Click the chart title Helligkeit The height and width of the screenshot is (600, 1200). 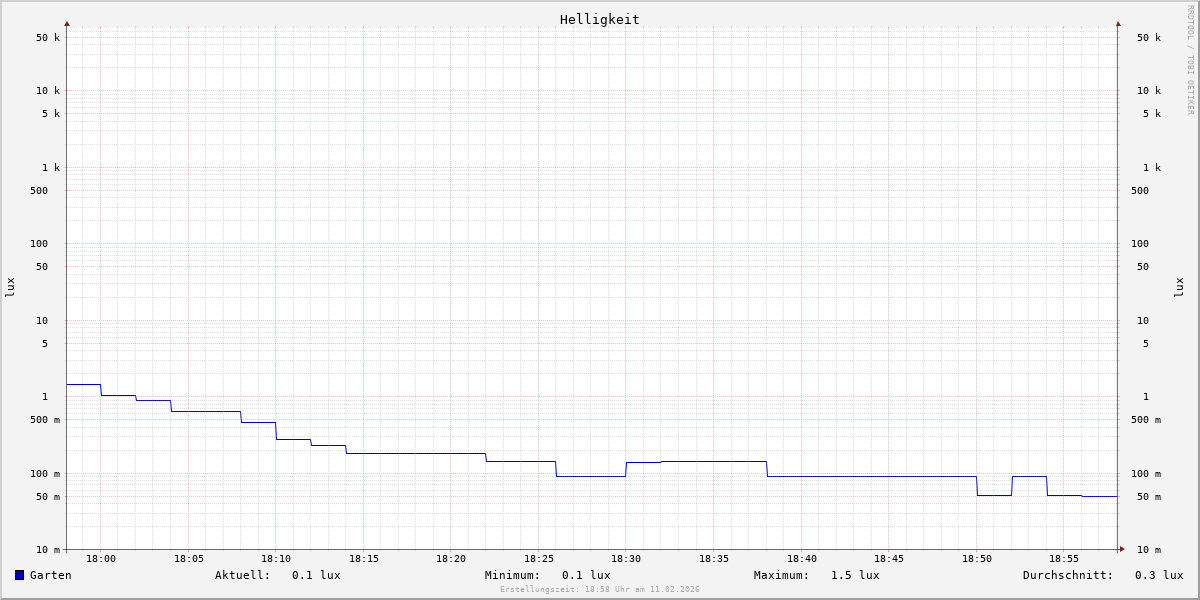(x=600, y=19)
